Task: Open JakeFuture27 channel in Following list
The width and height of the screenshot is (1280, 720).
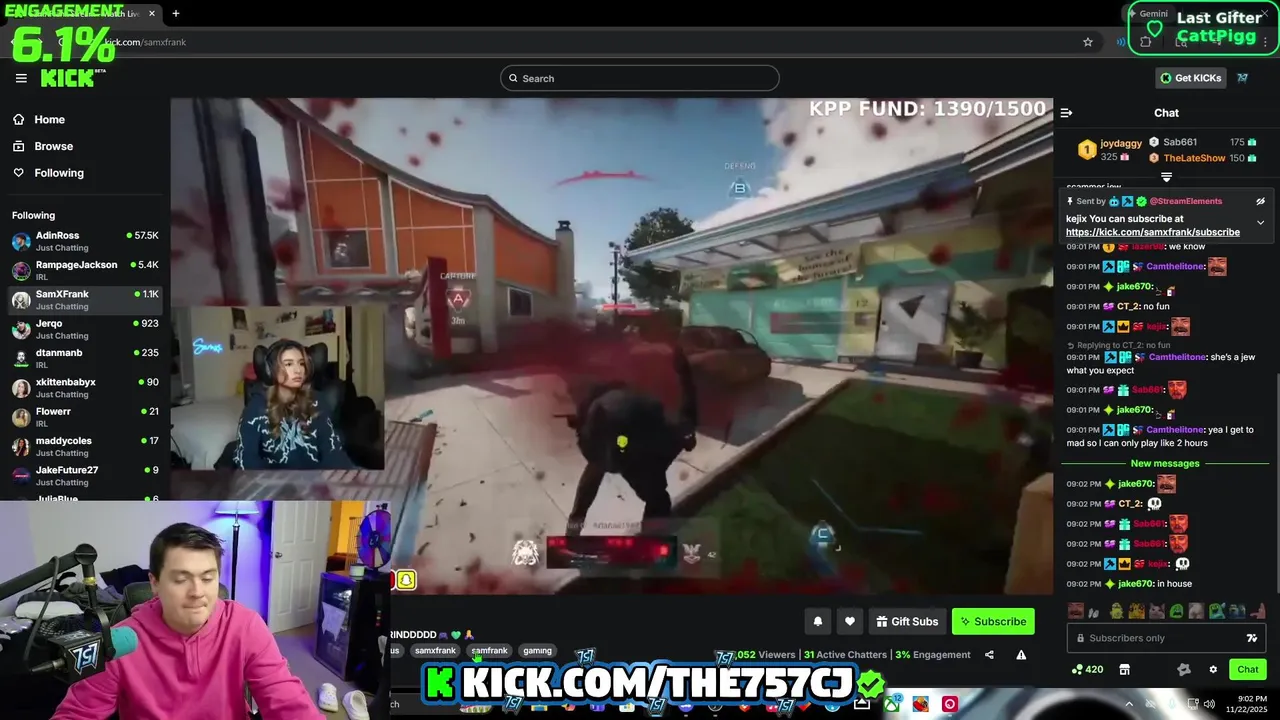Action: [x=85, y=475]
